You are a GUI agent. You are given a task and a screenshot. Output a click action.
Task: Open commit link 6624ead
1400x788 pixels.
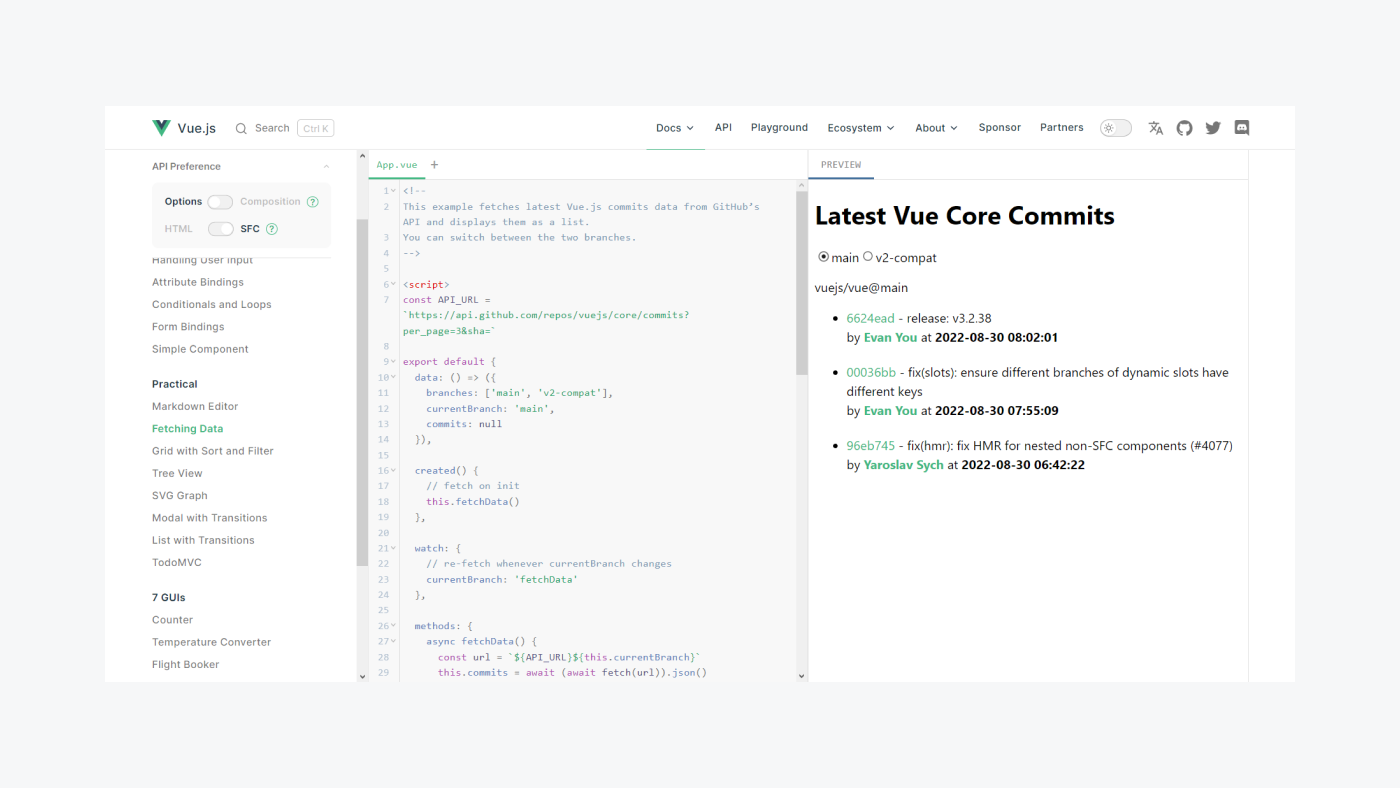(871, 317)
